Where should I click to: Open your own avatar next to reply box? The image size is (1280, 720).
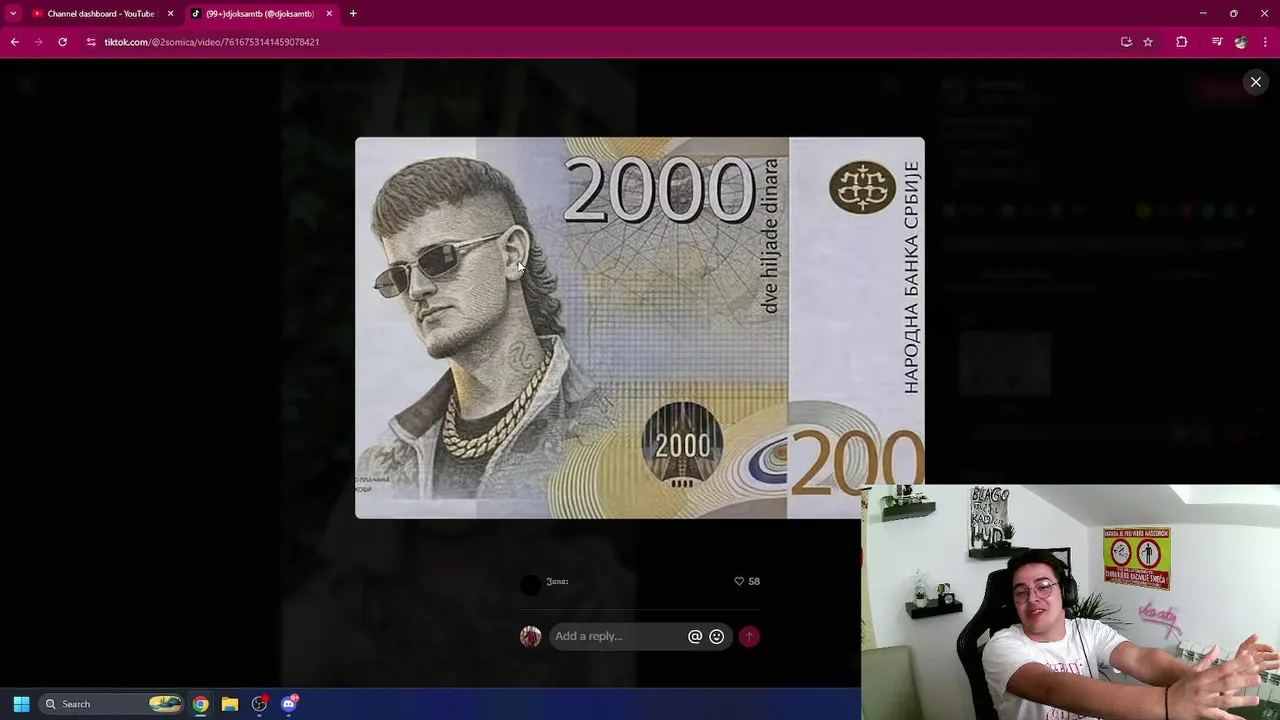(x=530, y=636)
